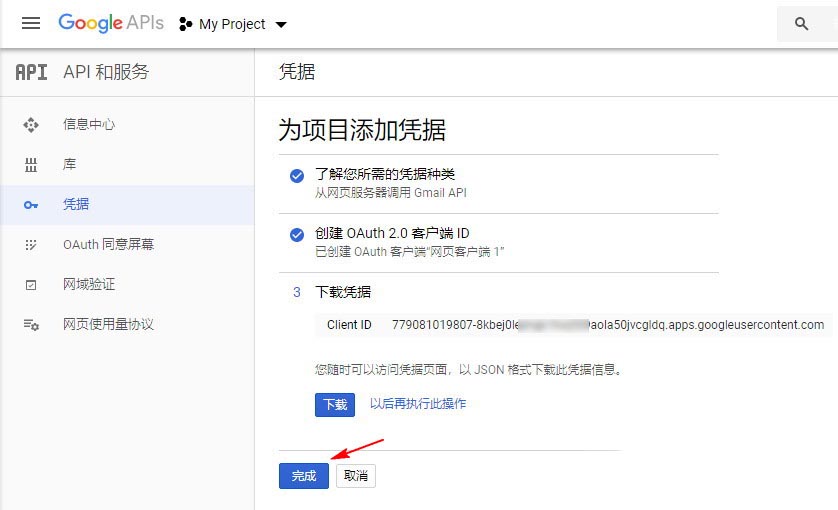Click text 从网页服务器调用 Gmail API
Viewport: 838px width, 510px height.
coord(391,193)
